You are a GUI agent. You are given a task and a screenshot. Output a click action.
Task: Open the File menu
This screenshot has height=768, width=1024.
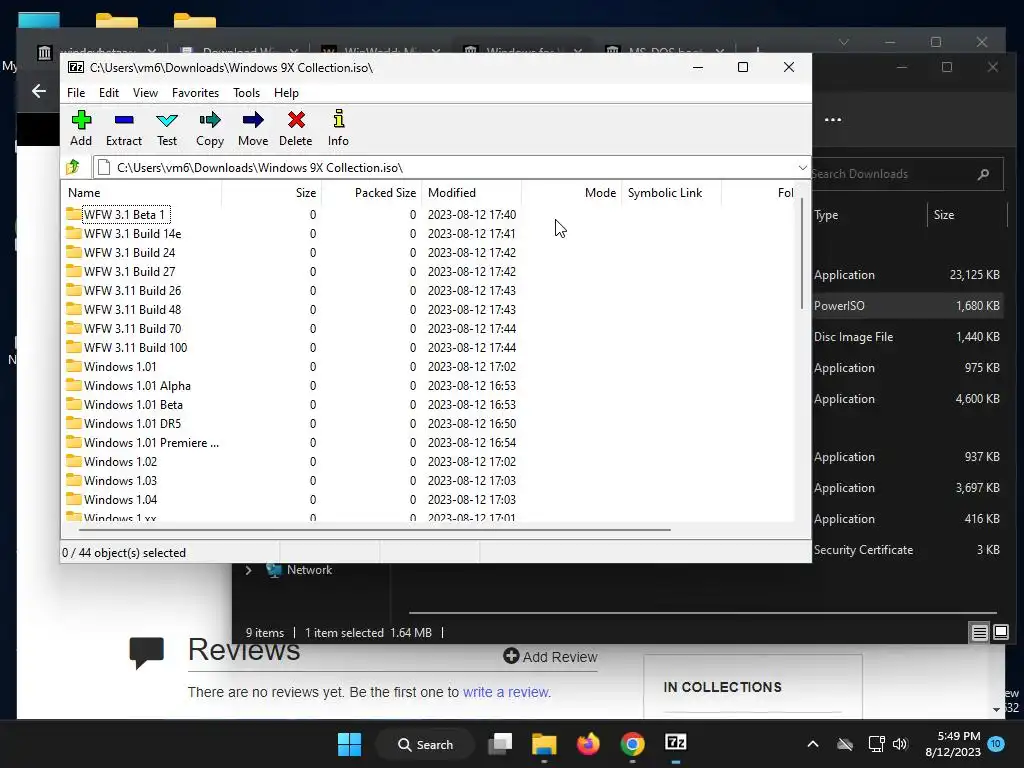pos(76,93)
